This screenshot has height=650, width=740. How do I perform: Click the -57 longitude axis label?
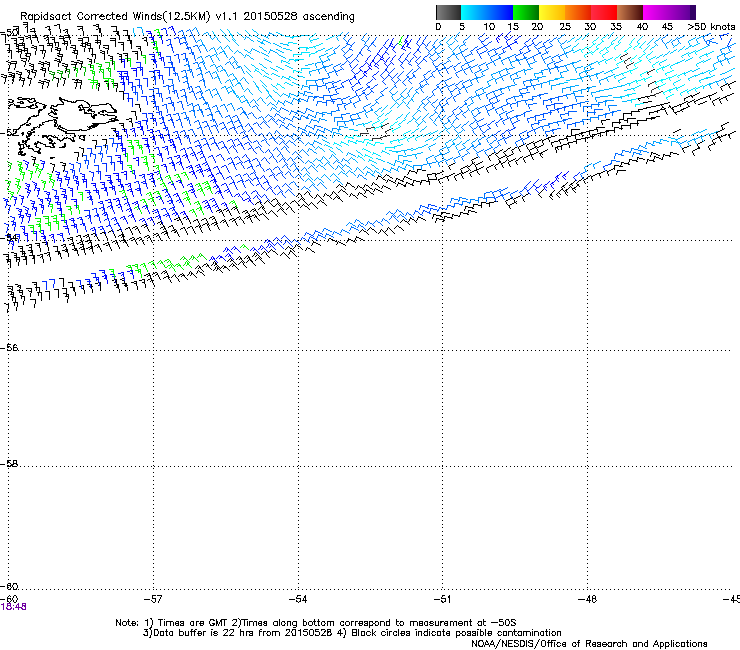pyautogui.click(x=152, y=599)
